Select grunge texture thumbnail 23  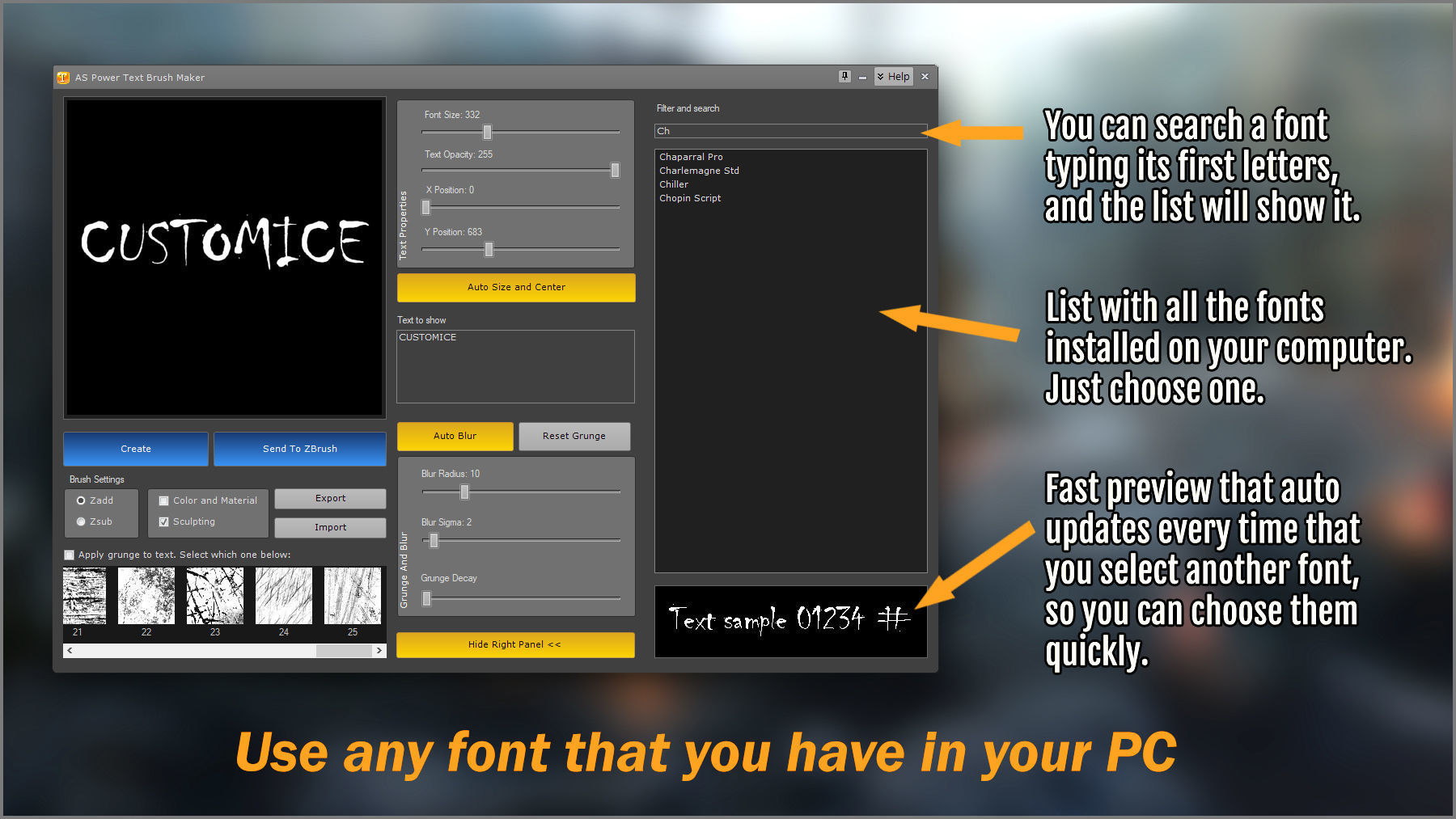pos(215,596)
